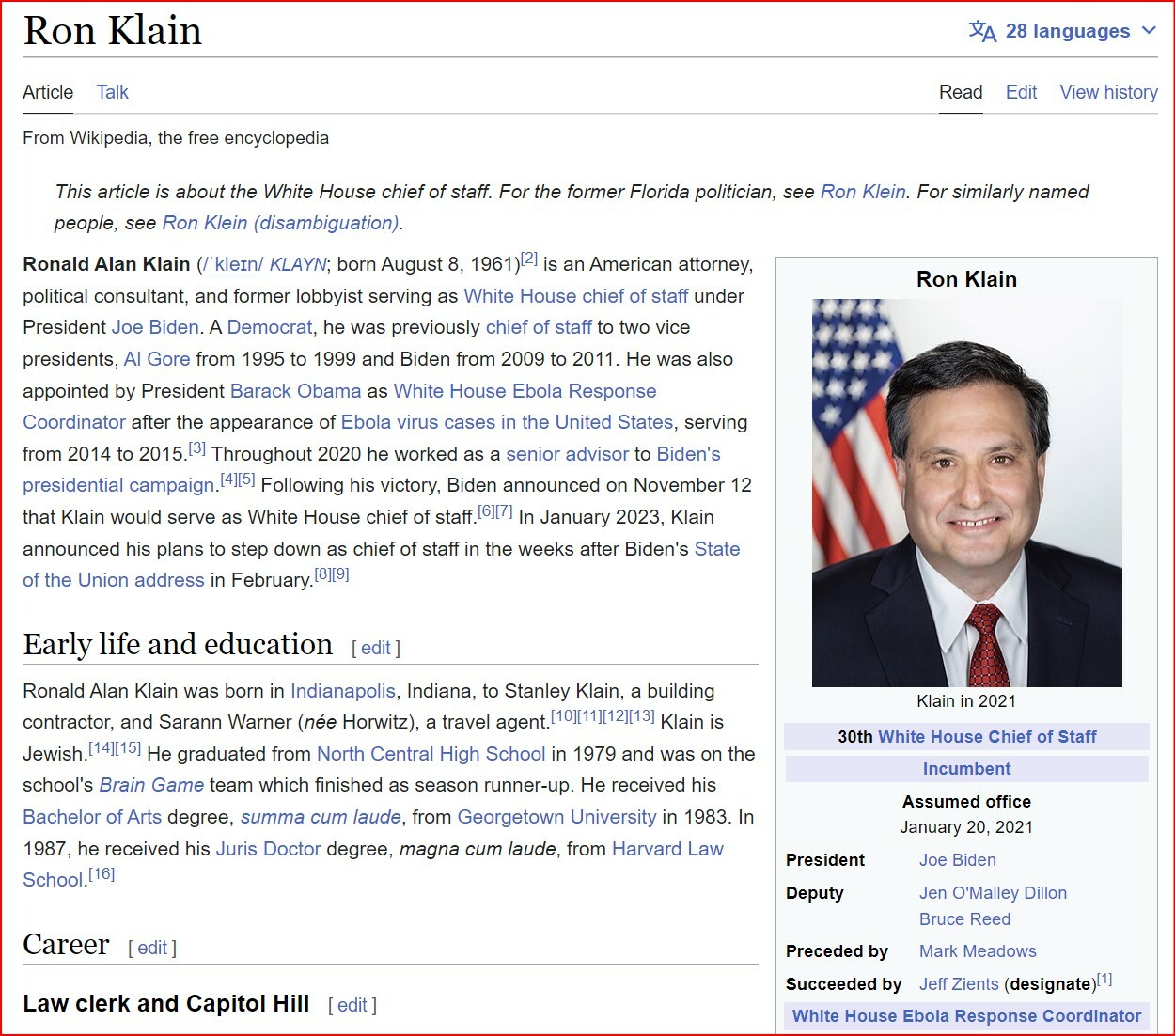Open the View history tab

click(x=1108, y=92)
